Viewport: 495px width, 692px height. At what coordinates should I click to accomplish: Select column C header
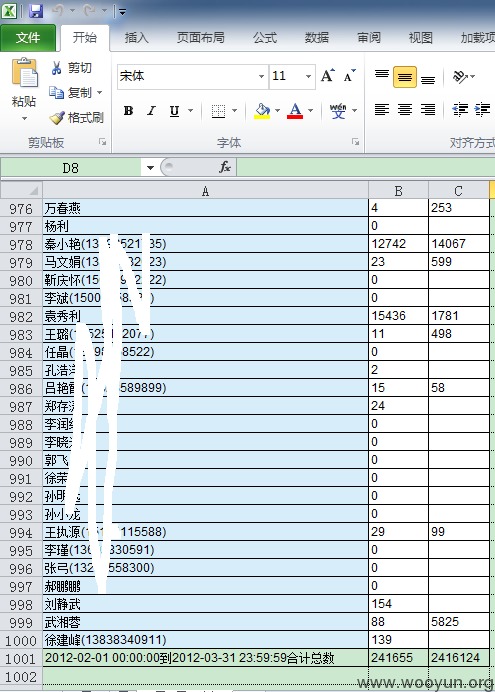point(458,190)
